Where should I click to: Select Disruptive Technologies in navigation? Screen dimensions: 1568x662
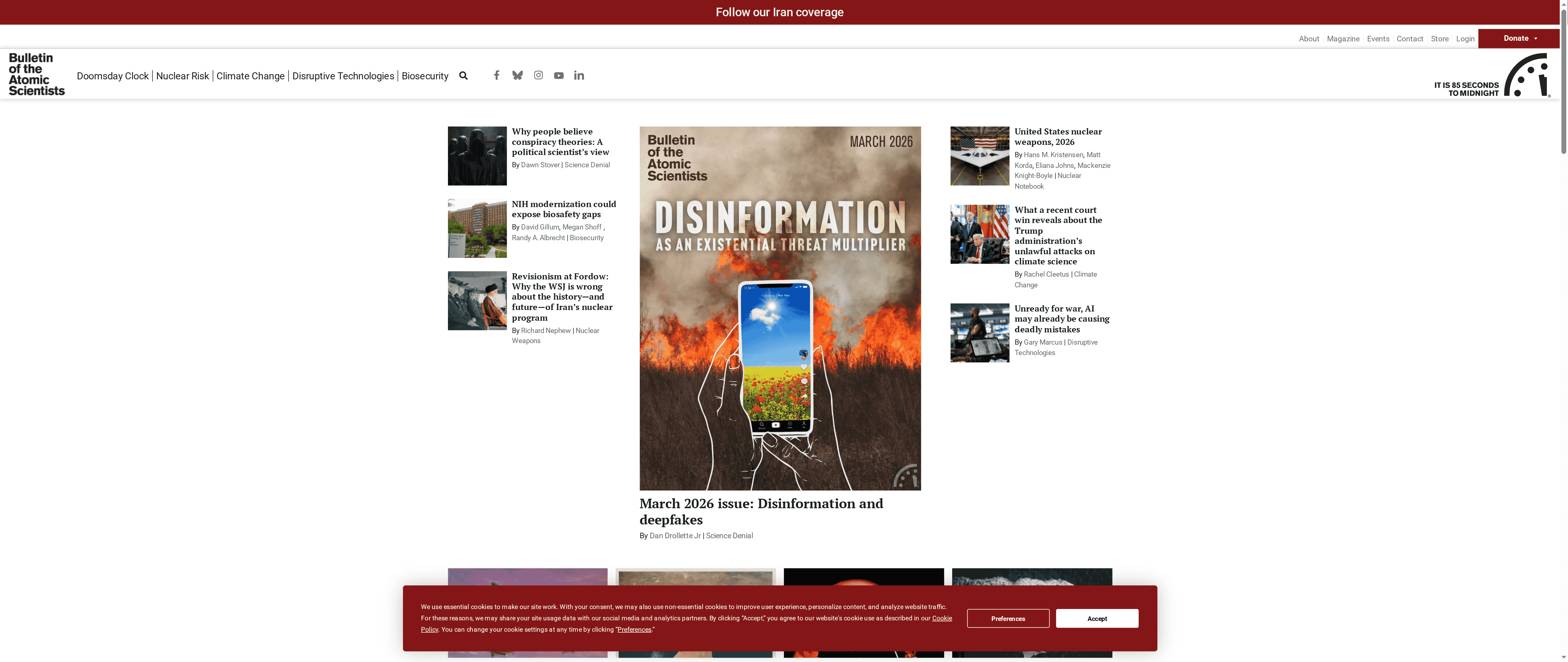[x=343, y=76]
